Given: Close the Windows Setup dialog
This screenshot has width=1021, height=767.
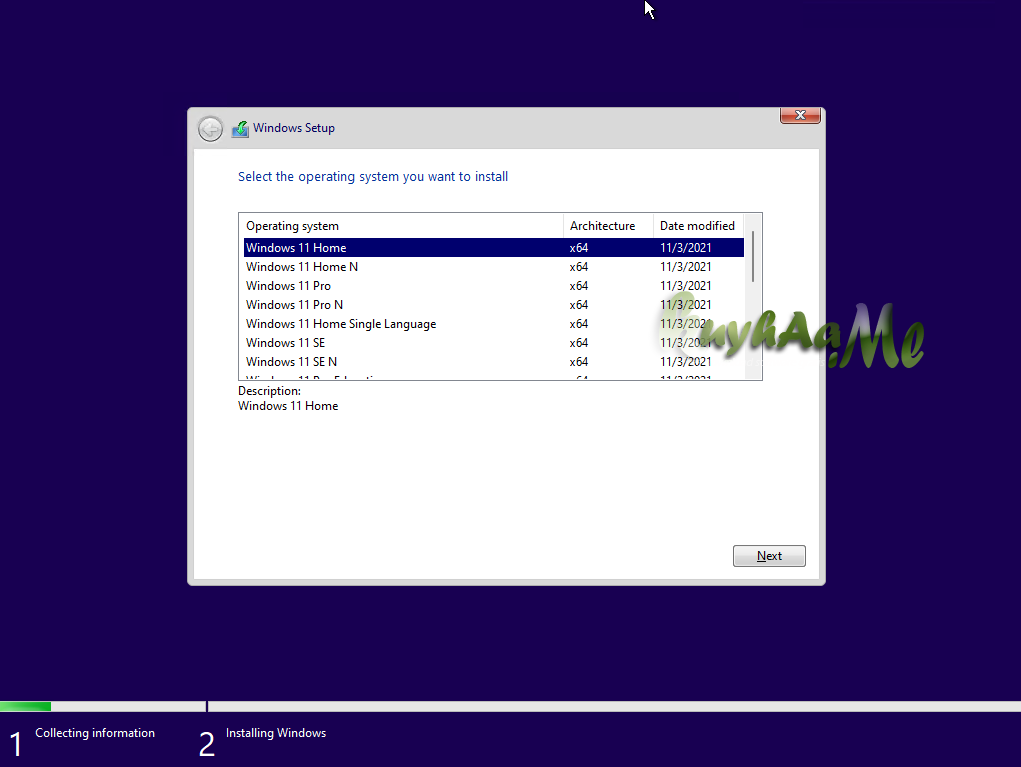Looking at the screenshot, I should tap(800, 115).
